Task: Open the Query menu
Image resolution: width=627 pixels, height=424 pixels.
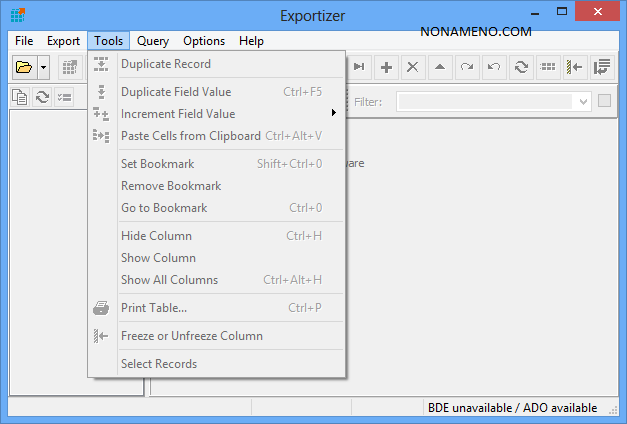Action: click(x=153, y=41)
